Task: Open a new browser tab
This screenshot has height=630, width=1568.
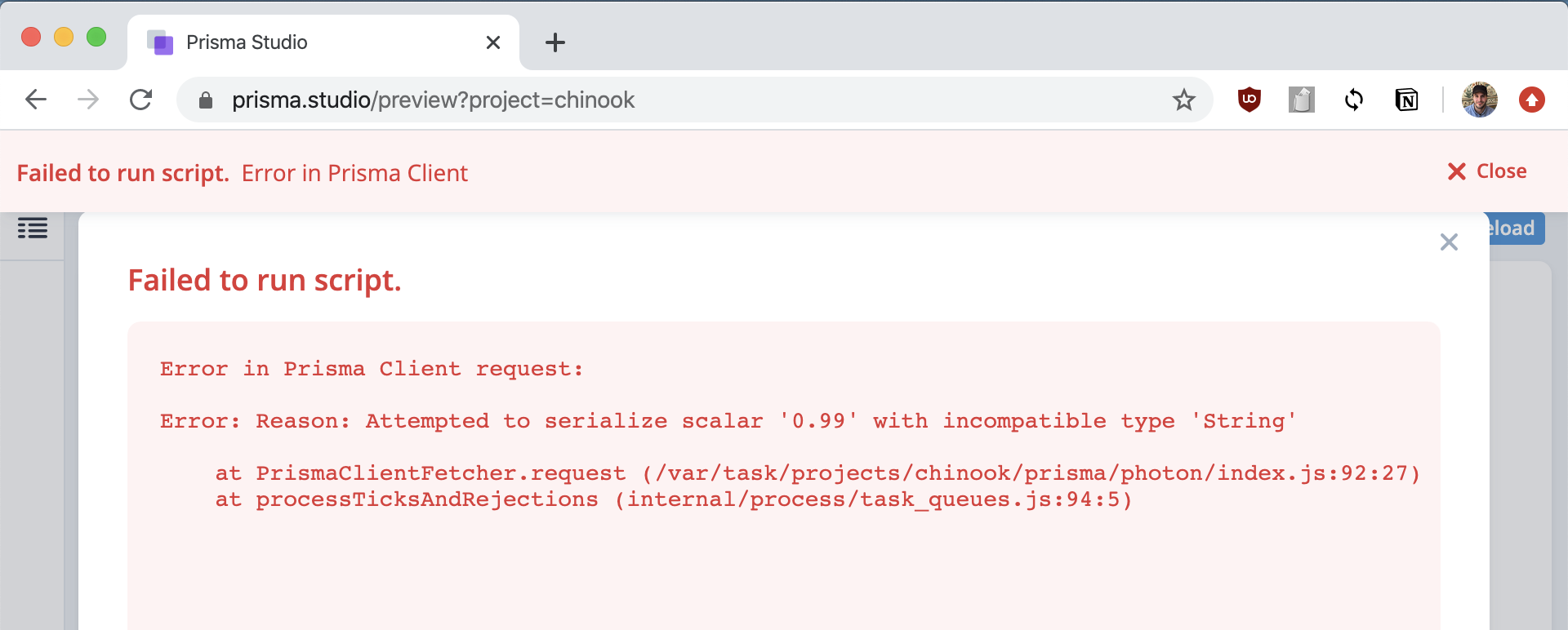Action: [555, 42]
